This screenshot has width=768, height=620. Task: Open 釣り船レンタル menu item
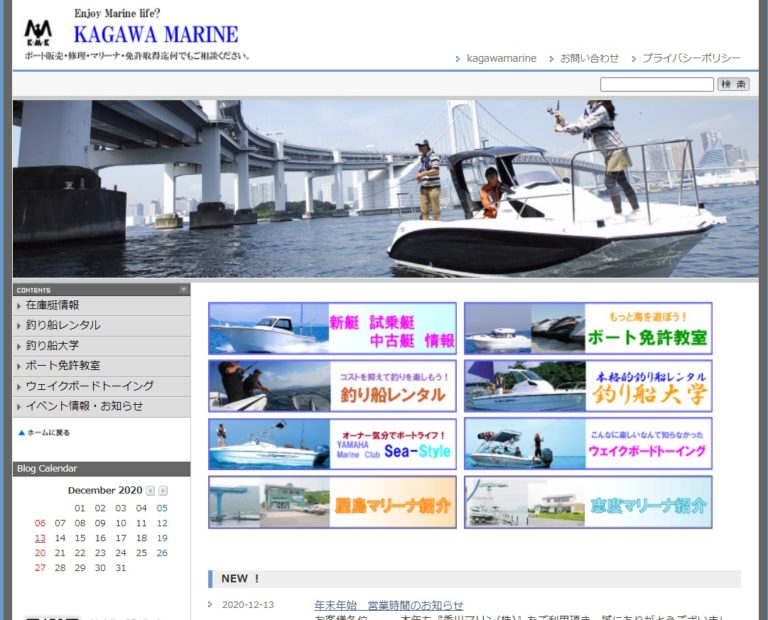[101, 325]
